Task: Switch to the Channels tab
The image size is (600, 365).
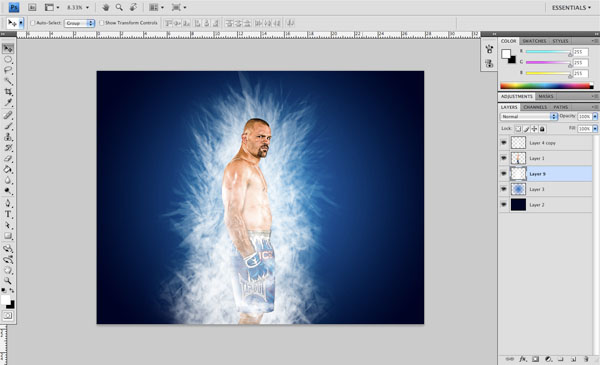Action: [535, 107]
